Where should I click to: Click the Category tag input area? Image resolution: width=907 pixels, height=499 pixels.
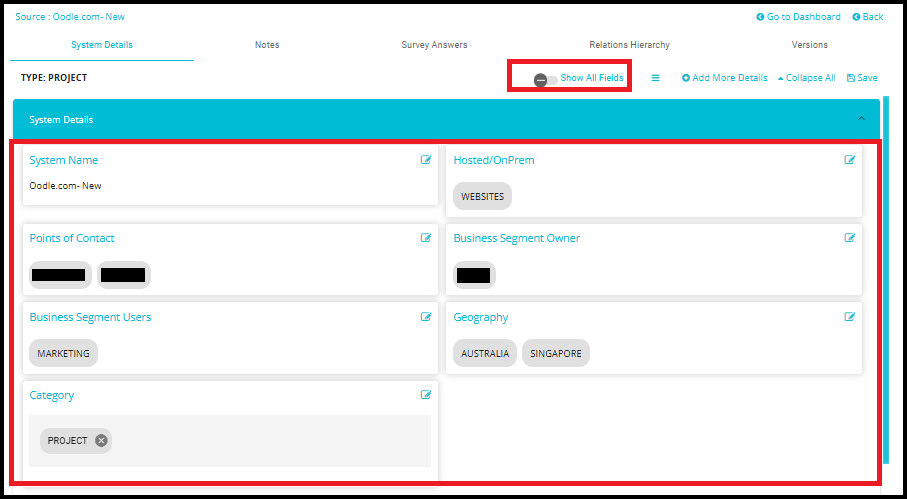pos(270,441)
